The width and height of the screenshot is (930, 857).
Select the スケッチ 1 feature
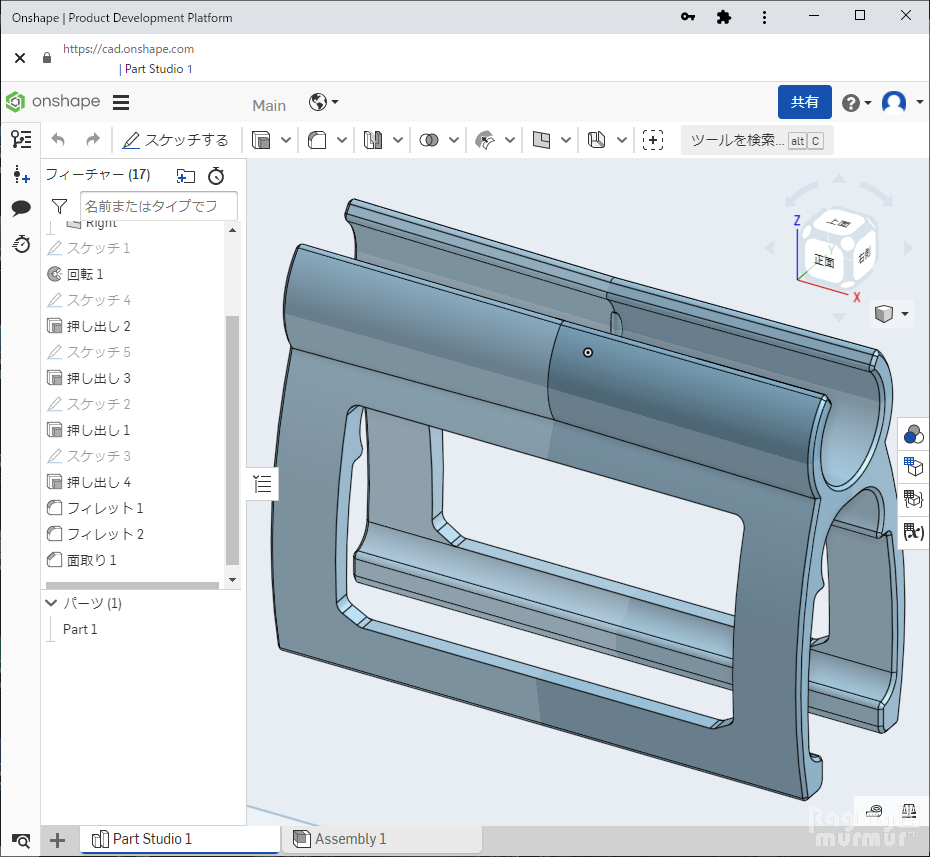pos(98,248)
